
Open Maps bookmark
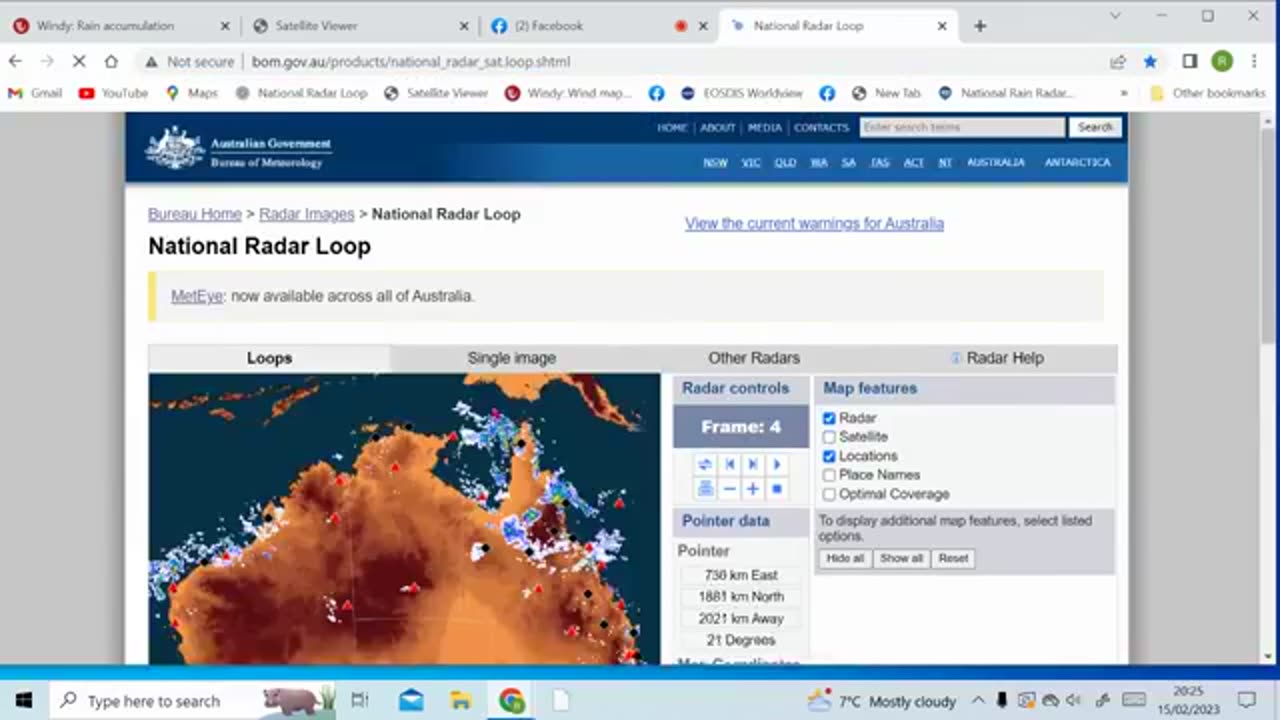pyautogui.click(x=192, y=93)
